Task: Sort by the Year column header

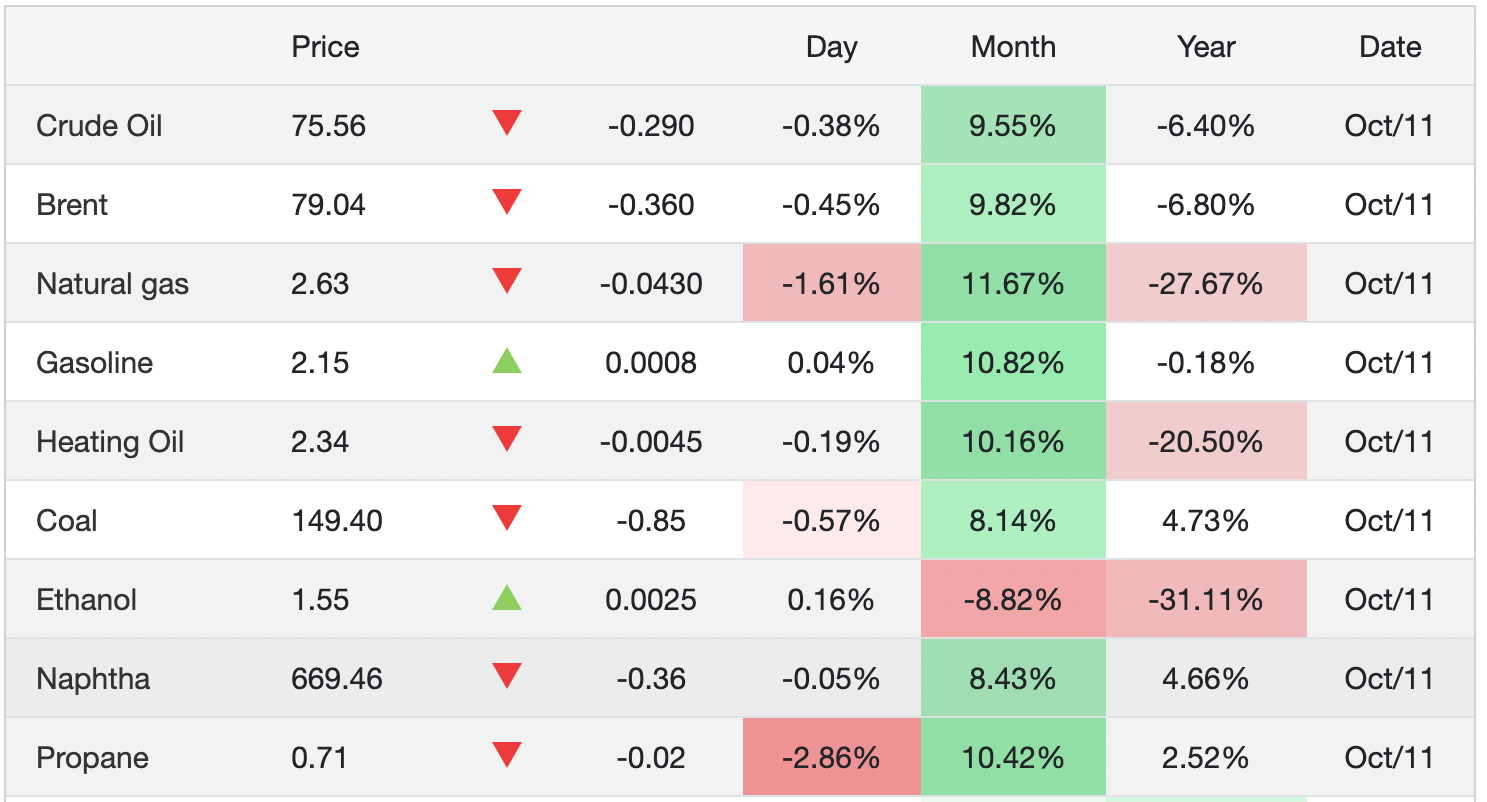Action: click(x=1206, y=47)
